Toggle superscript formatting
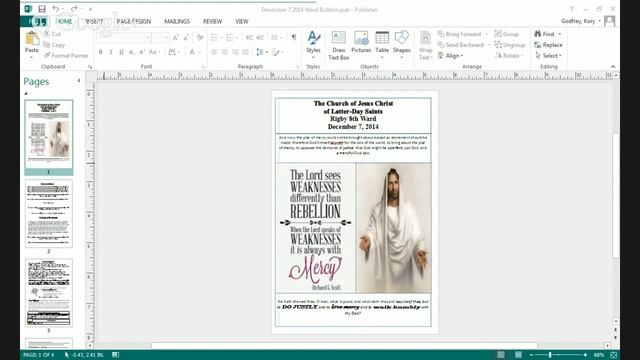 (x=142, y=52)
